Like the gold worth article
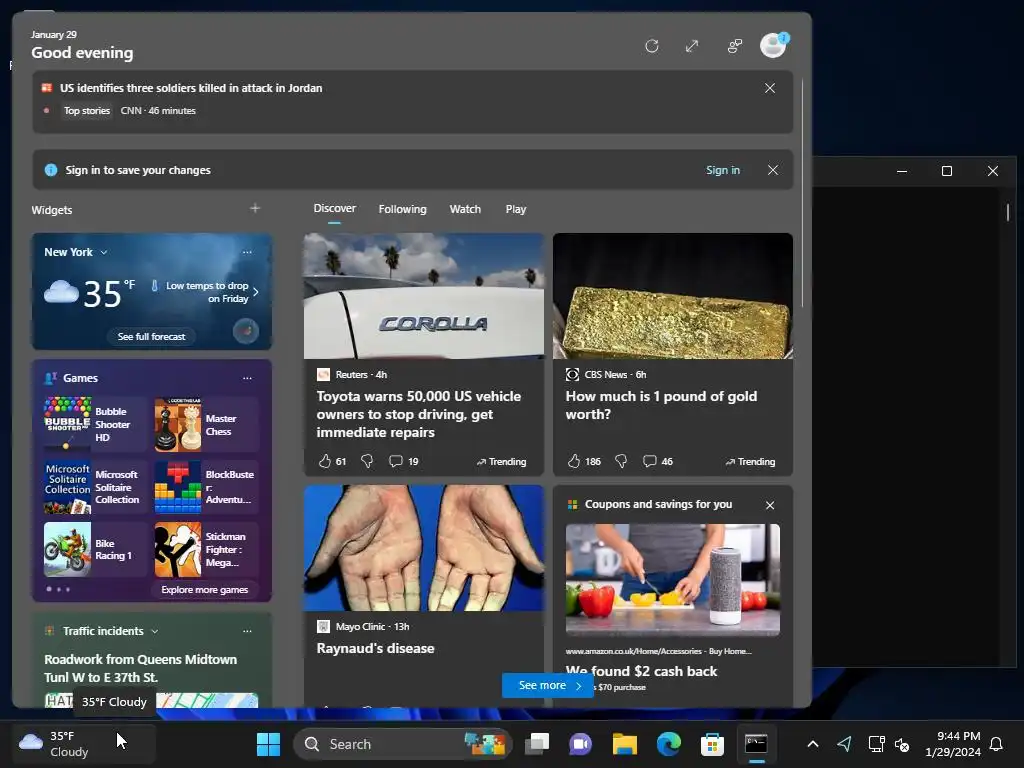This screenshot has width=1024, height=768. point(573,461)
